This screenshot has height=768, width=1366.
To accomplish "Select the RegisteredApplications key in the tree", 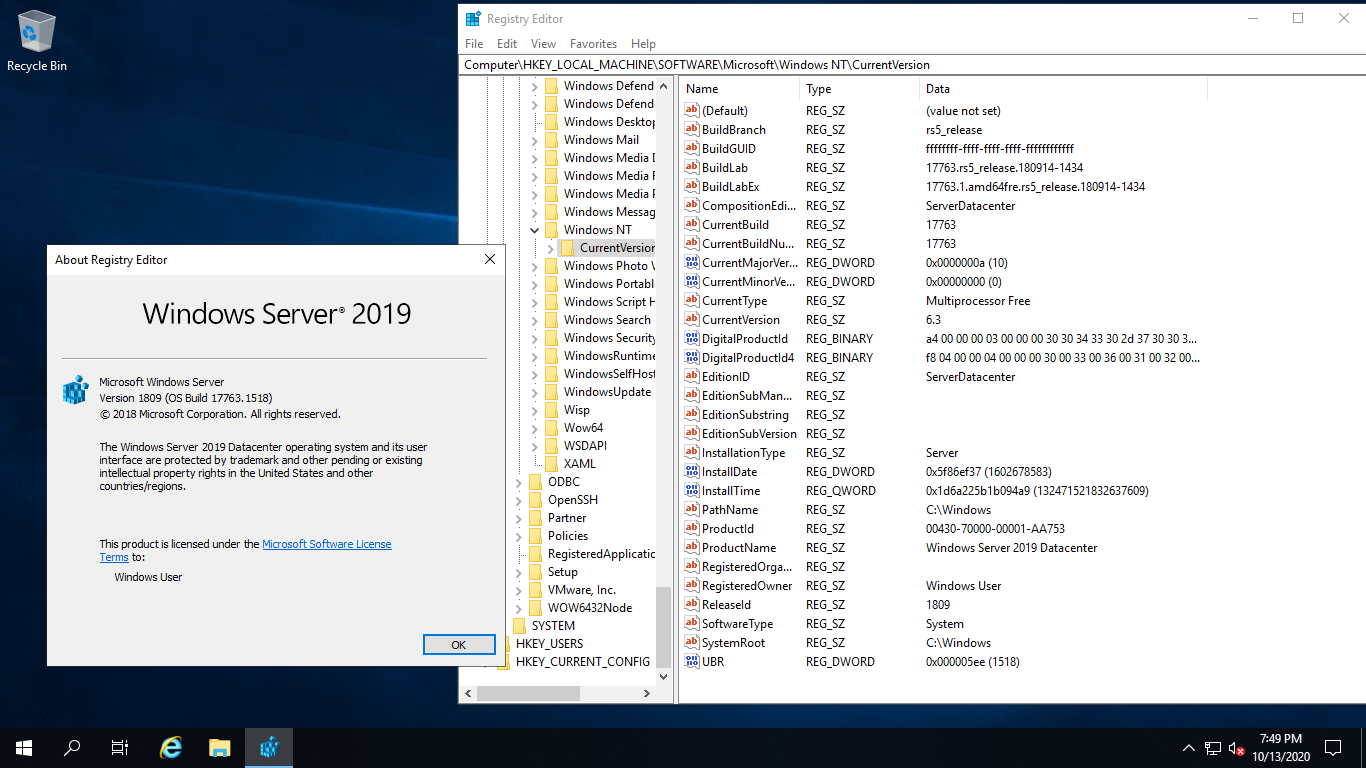I will click(601, 554).
